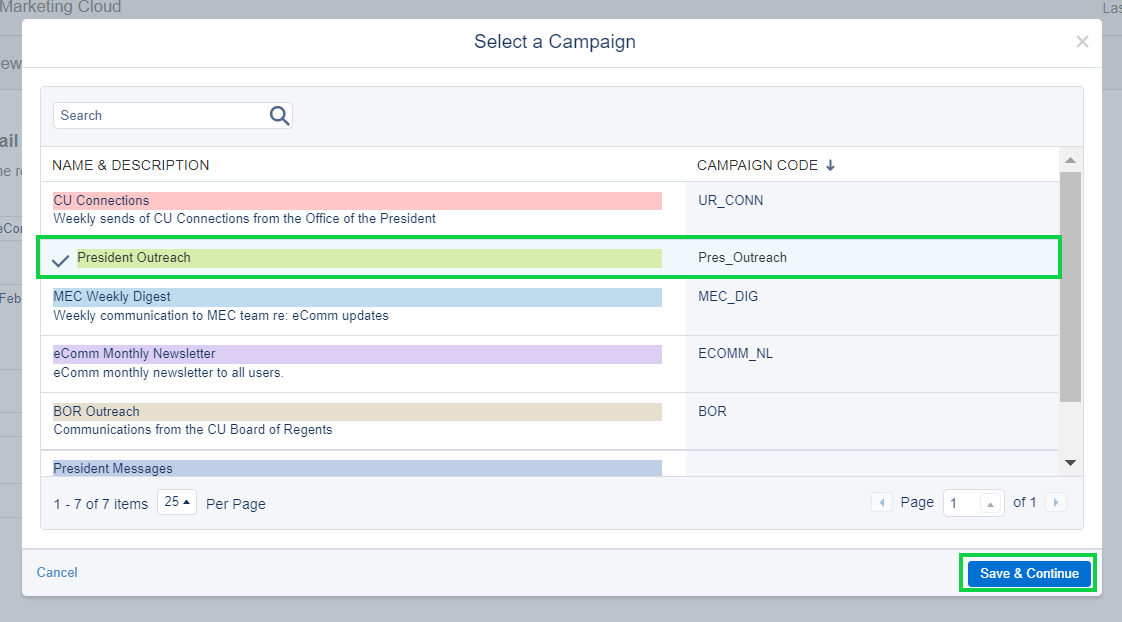Click the MEC Weekly Digest description text
The height and width of the screenshot is (622, 1122).
(x=220, y=316)
